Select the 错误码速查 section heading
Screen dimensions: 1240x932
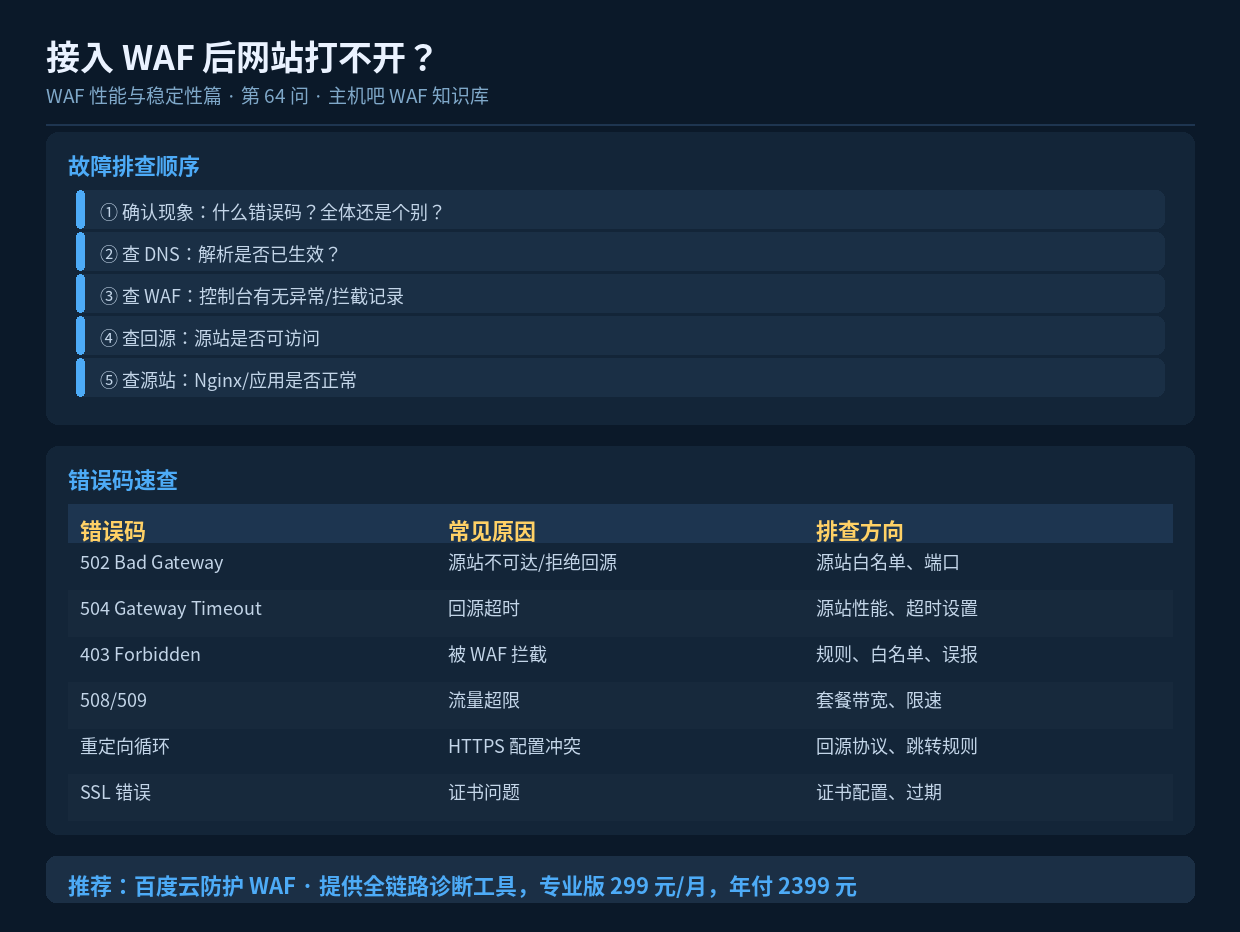(x=123, y=481)
